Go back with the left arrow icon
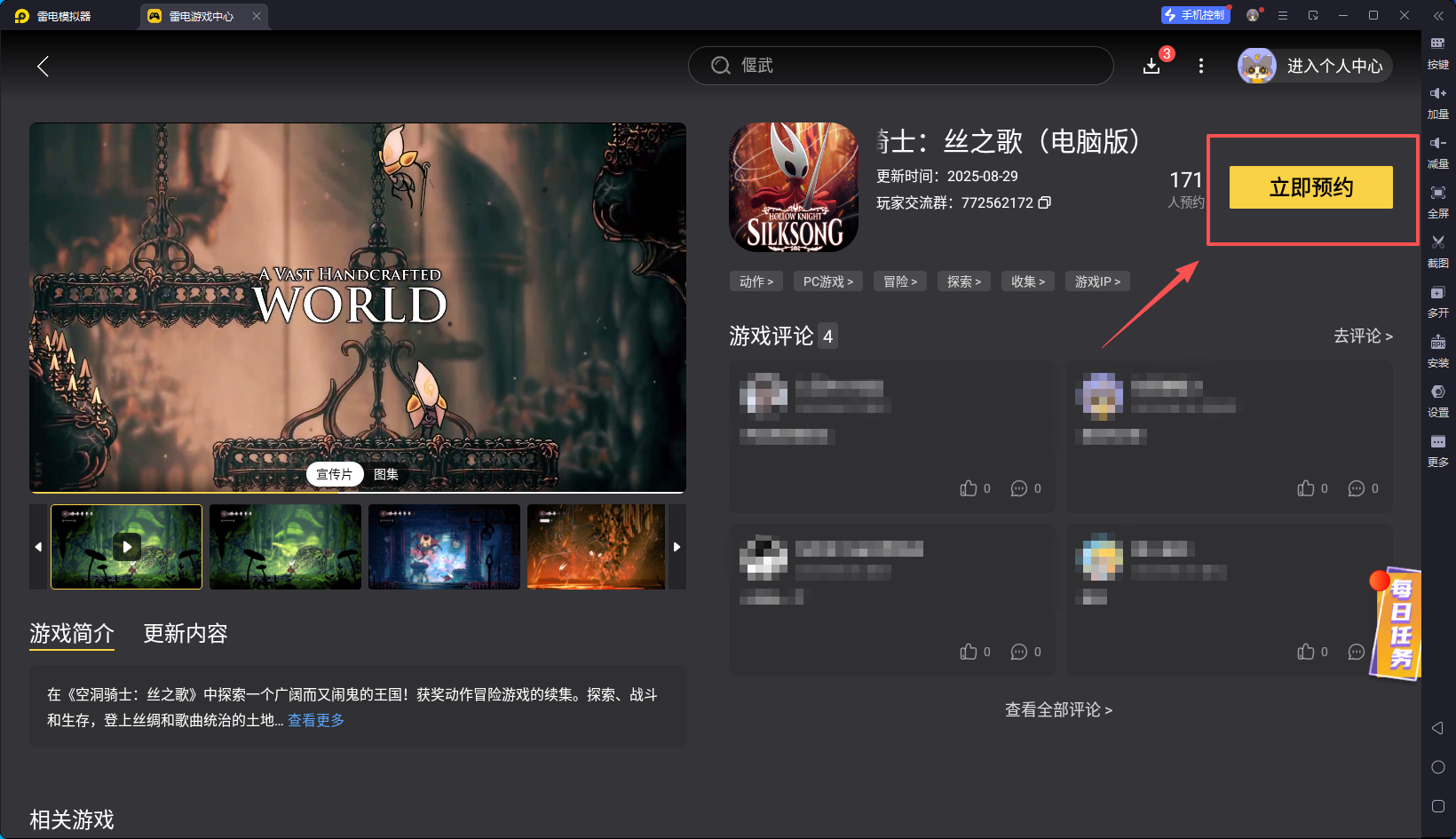Image resolution: width=1456 pixels, height=839 pixels. tap(43, 66)
